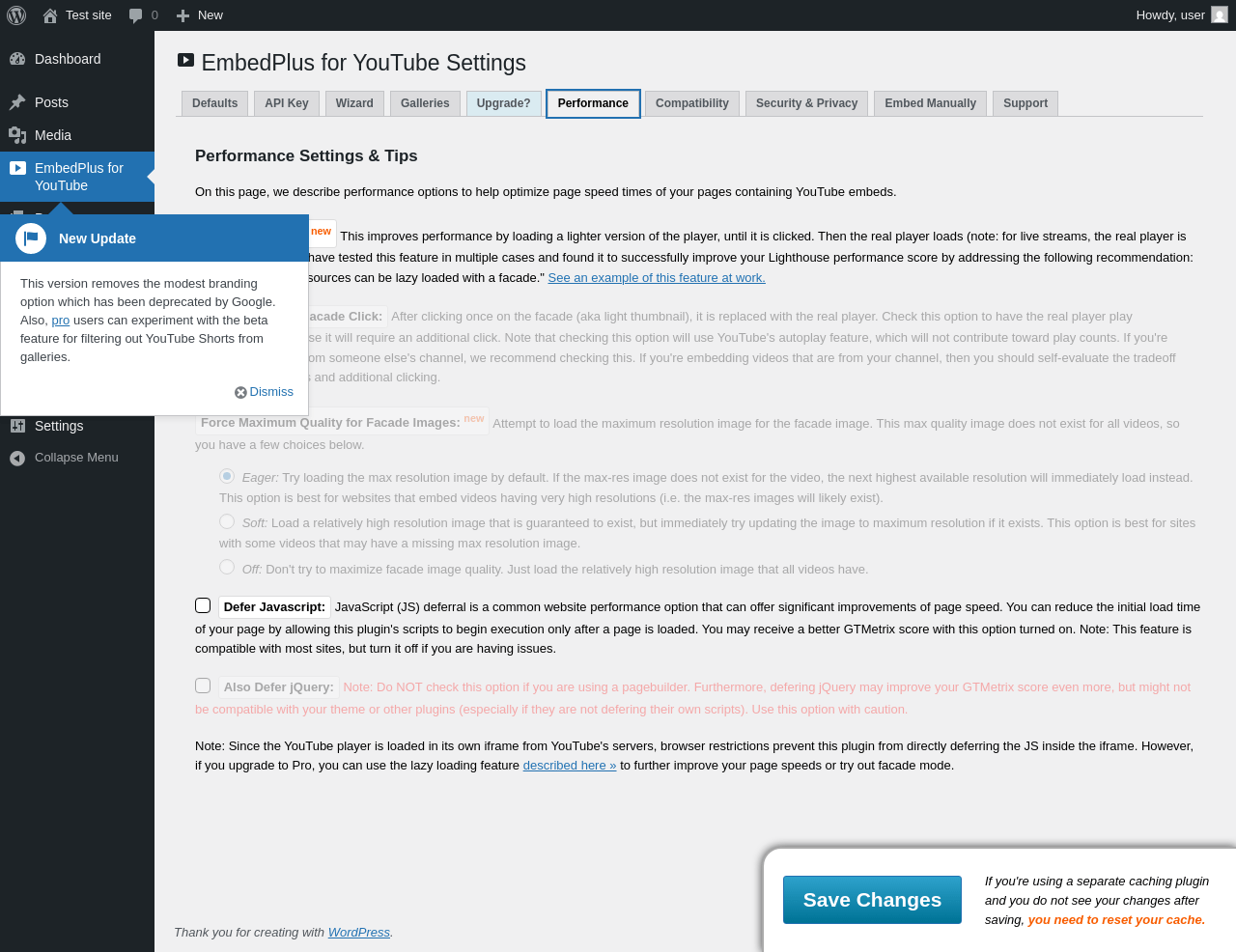Open the Security & Privacy tab
This screenshot has width=1236, height=952.
coord(806,103)
